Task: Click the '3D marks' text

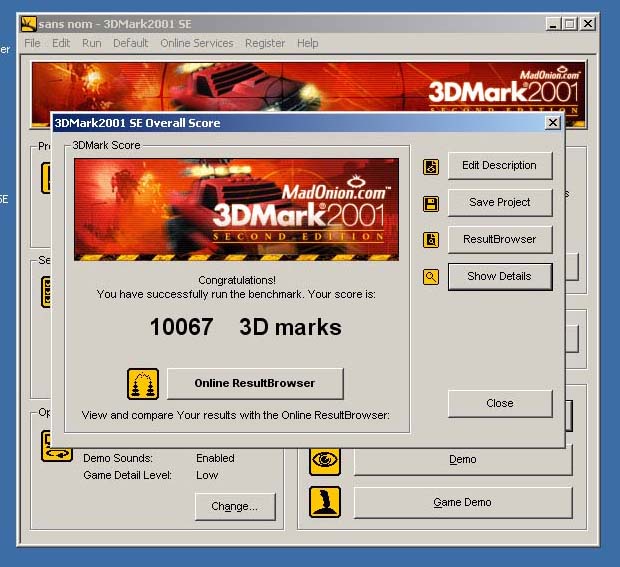Action: (x=290, y=327)
